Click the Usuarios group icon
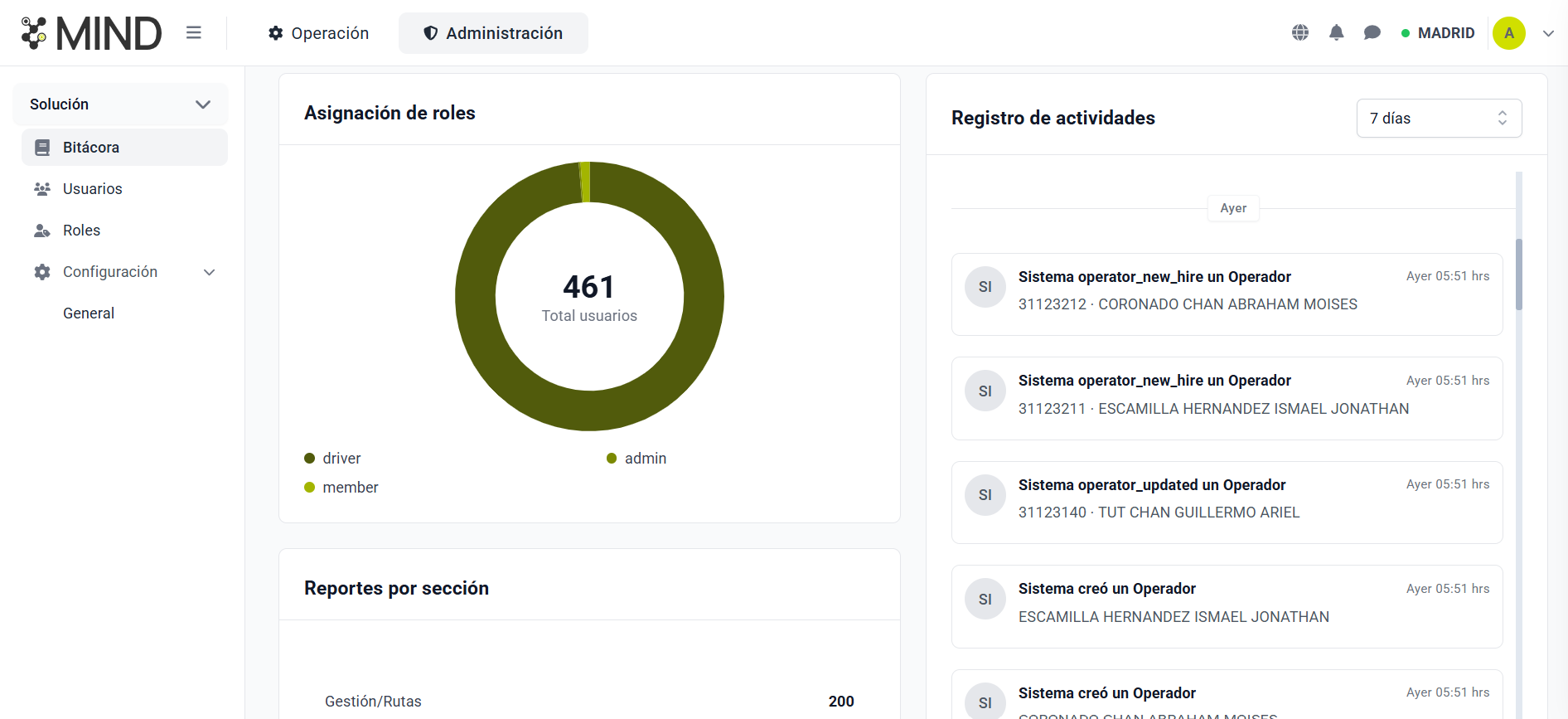 point(42,189)
